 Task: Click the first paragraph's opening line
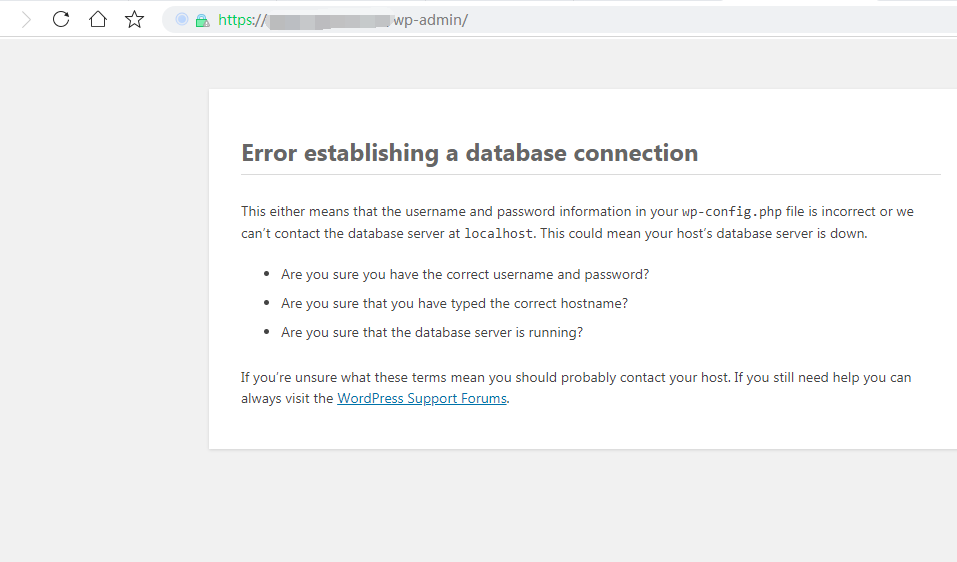[460, 212]
